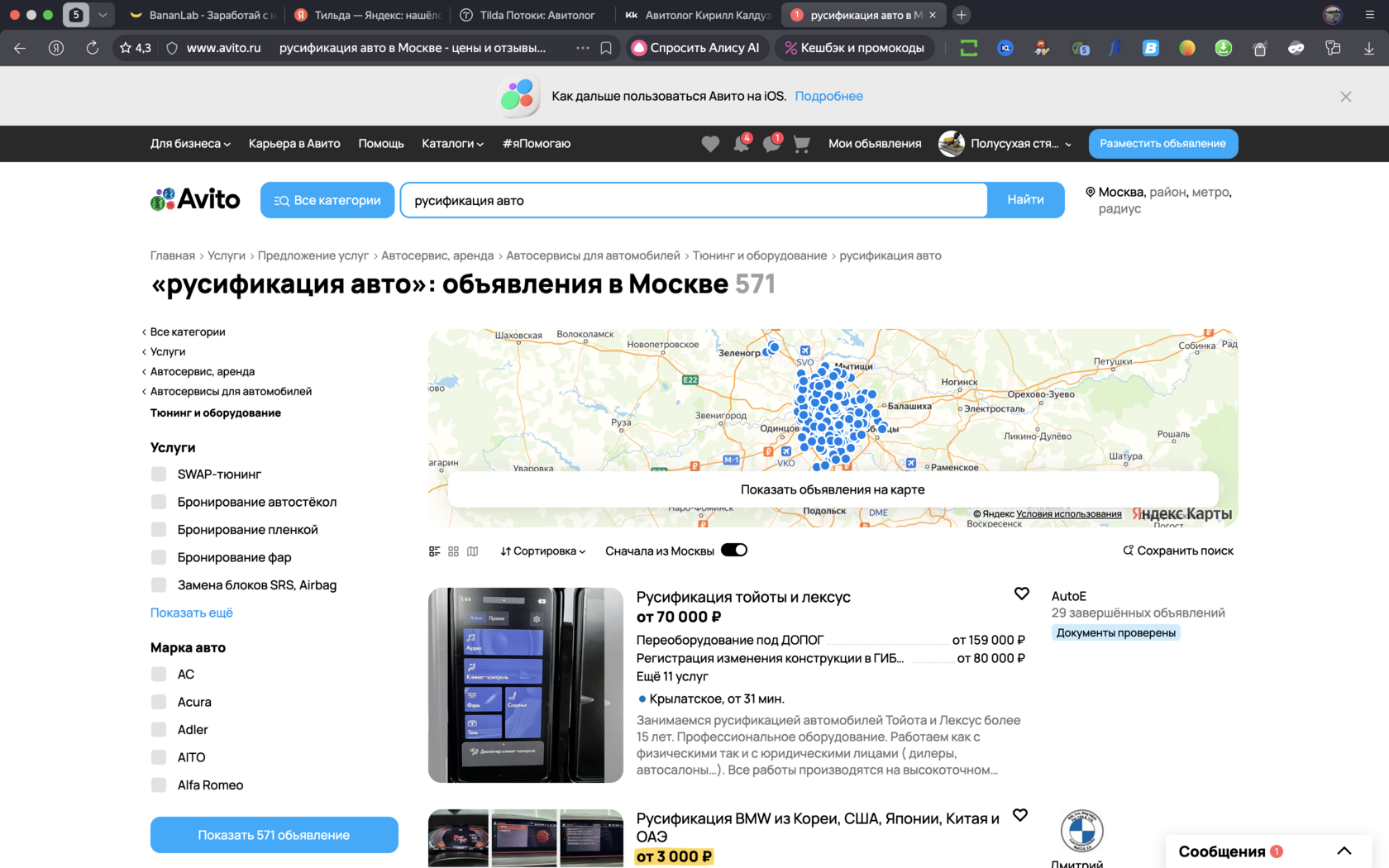Switch to the Тильда — Яндекс tab
Screen dimensions: 1389x868
pyautogui.click(x=369, y=15)
